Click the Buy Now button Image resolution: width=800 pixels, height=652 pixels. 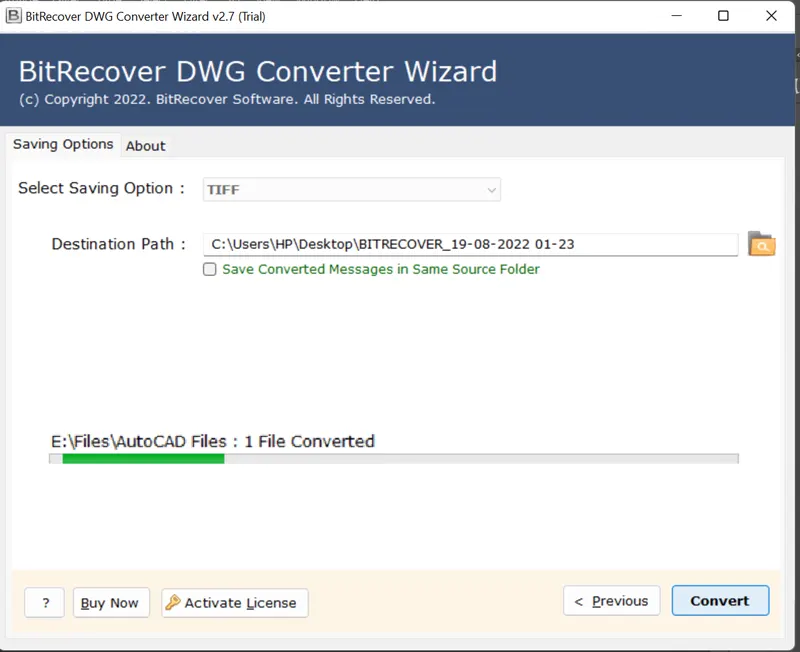(111, 603)
